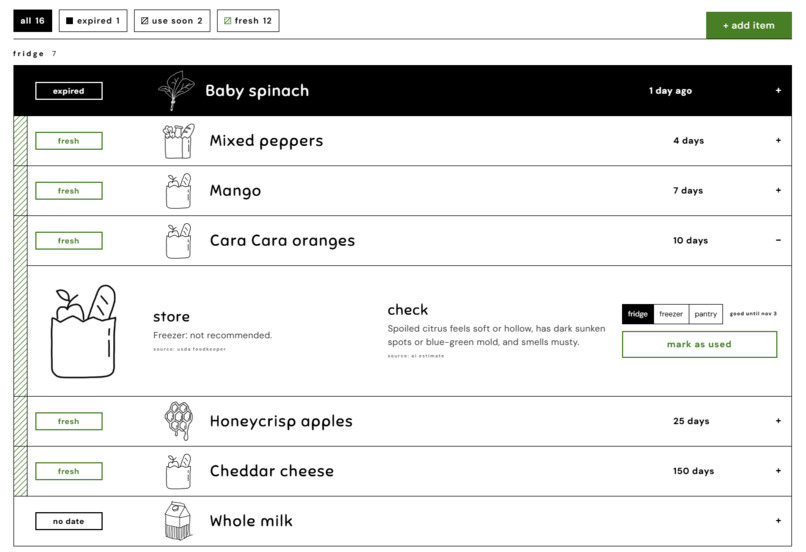Click the add item button

click(x=748, y=25)
